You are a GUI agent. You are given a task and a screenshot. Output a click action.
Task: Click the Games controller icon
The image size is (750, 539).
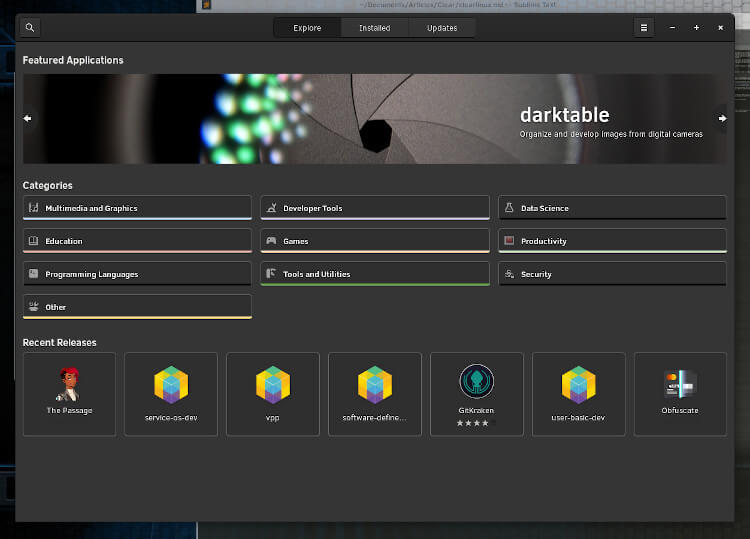point(271,241)
